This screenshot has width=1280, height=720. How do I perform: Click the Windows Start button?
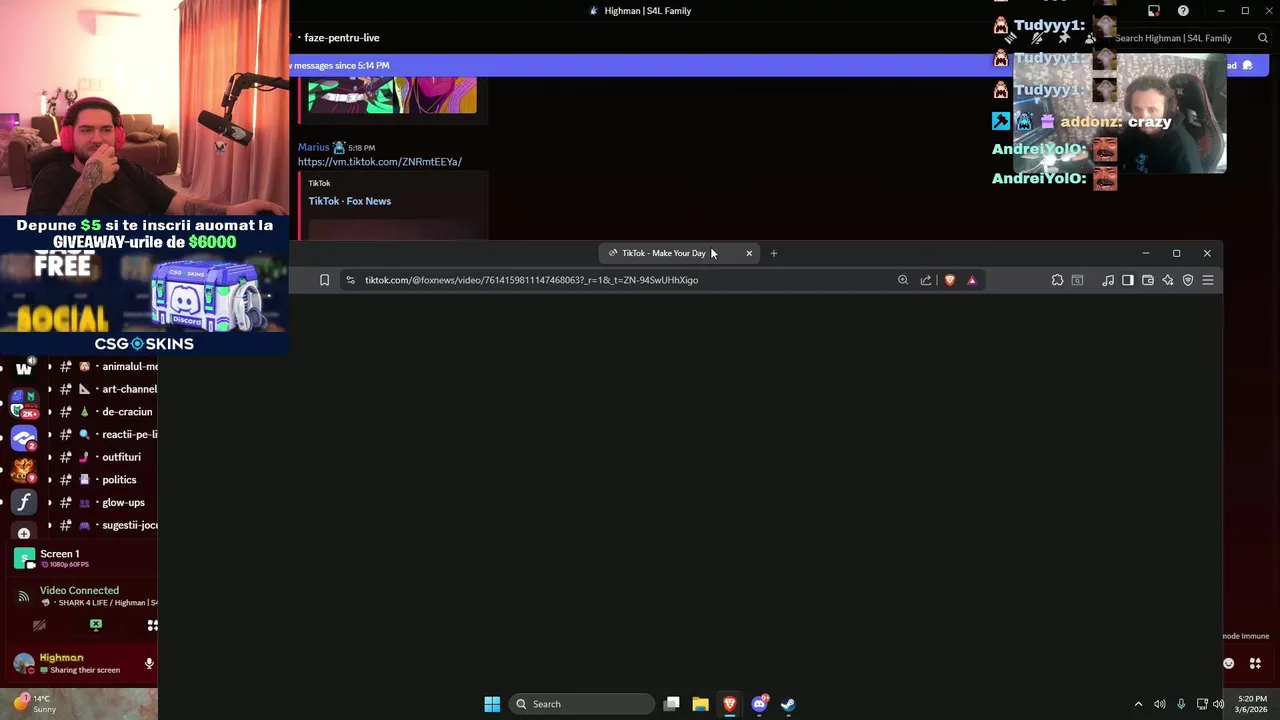point(492,704)
